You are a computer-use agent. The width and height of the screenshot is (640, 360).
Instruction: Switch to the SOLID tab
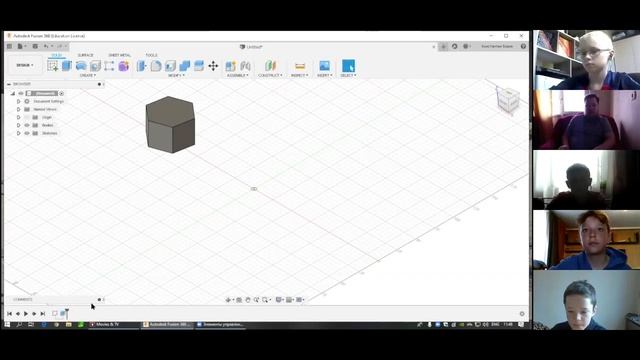[x=56, y=55]
